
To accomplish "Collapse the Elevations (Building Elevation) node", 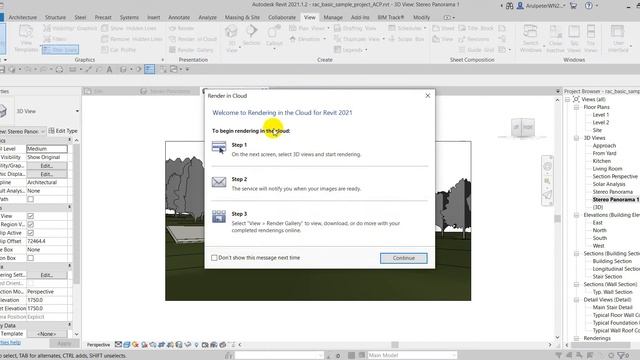I will 576,215.
